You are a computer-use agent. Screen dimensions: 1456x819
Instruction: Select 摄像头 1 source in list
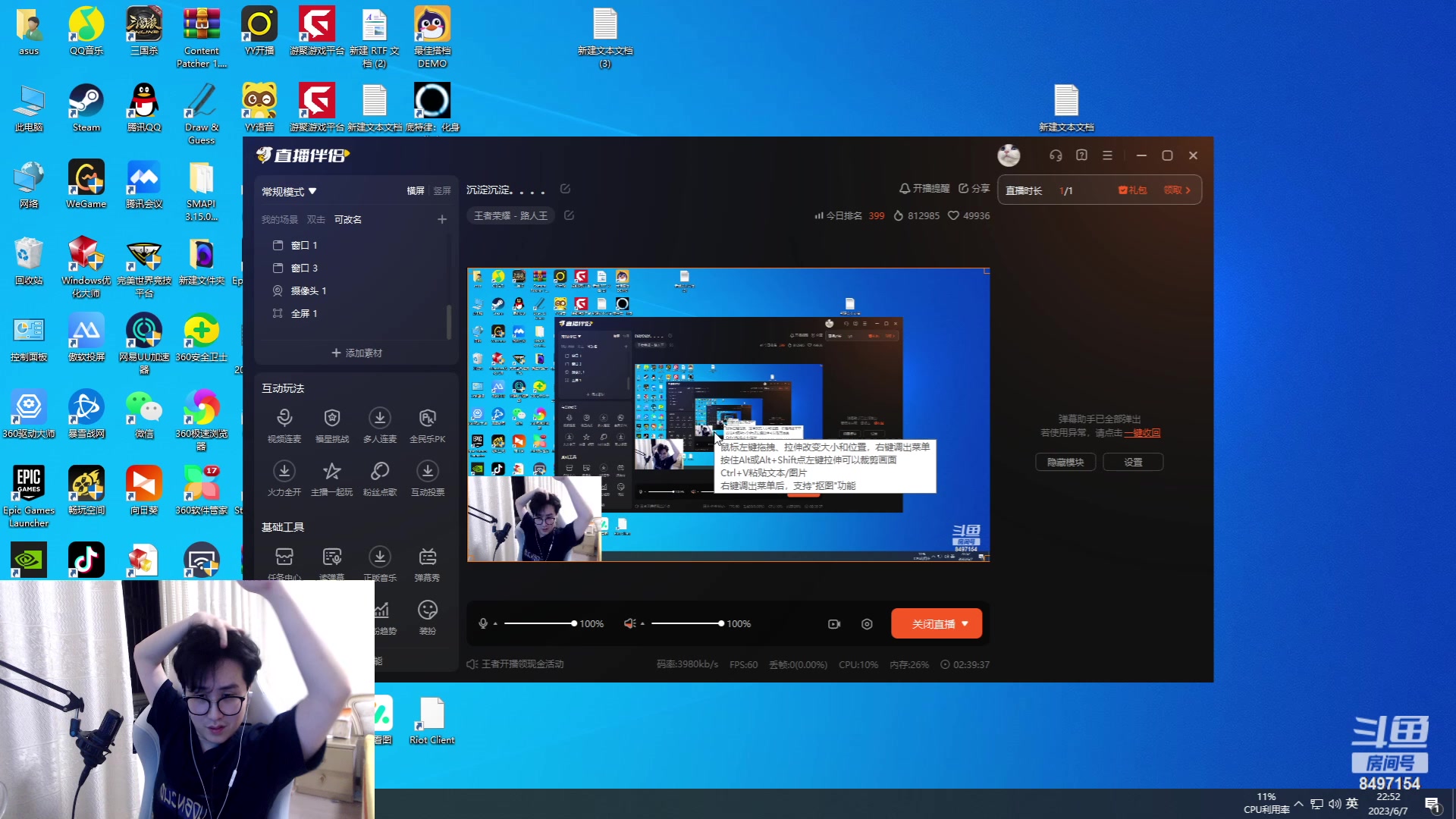pos(309,291)
